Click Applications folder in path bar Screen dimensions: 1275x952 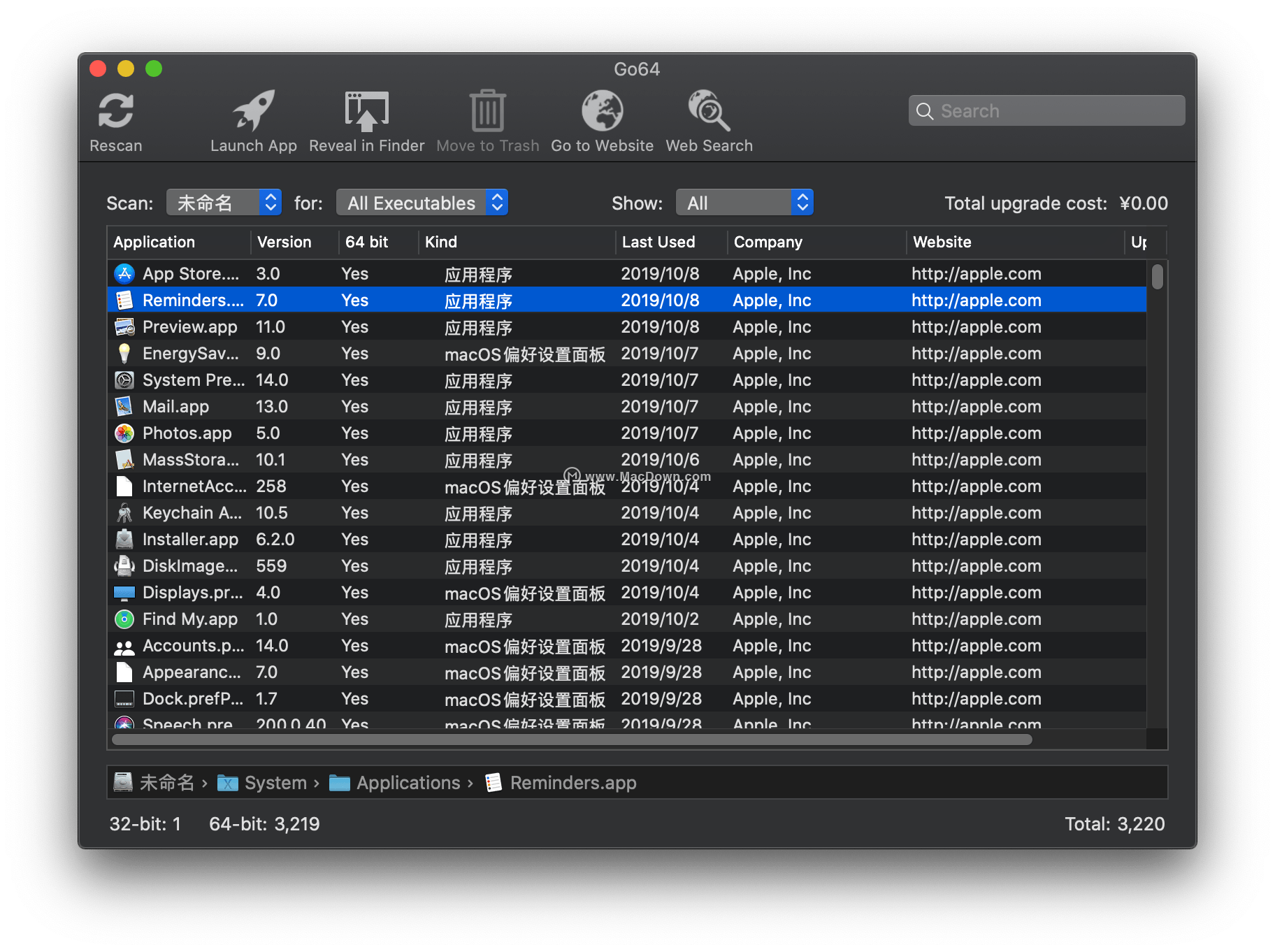(x=396, y=782)
